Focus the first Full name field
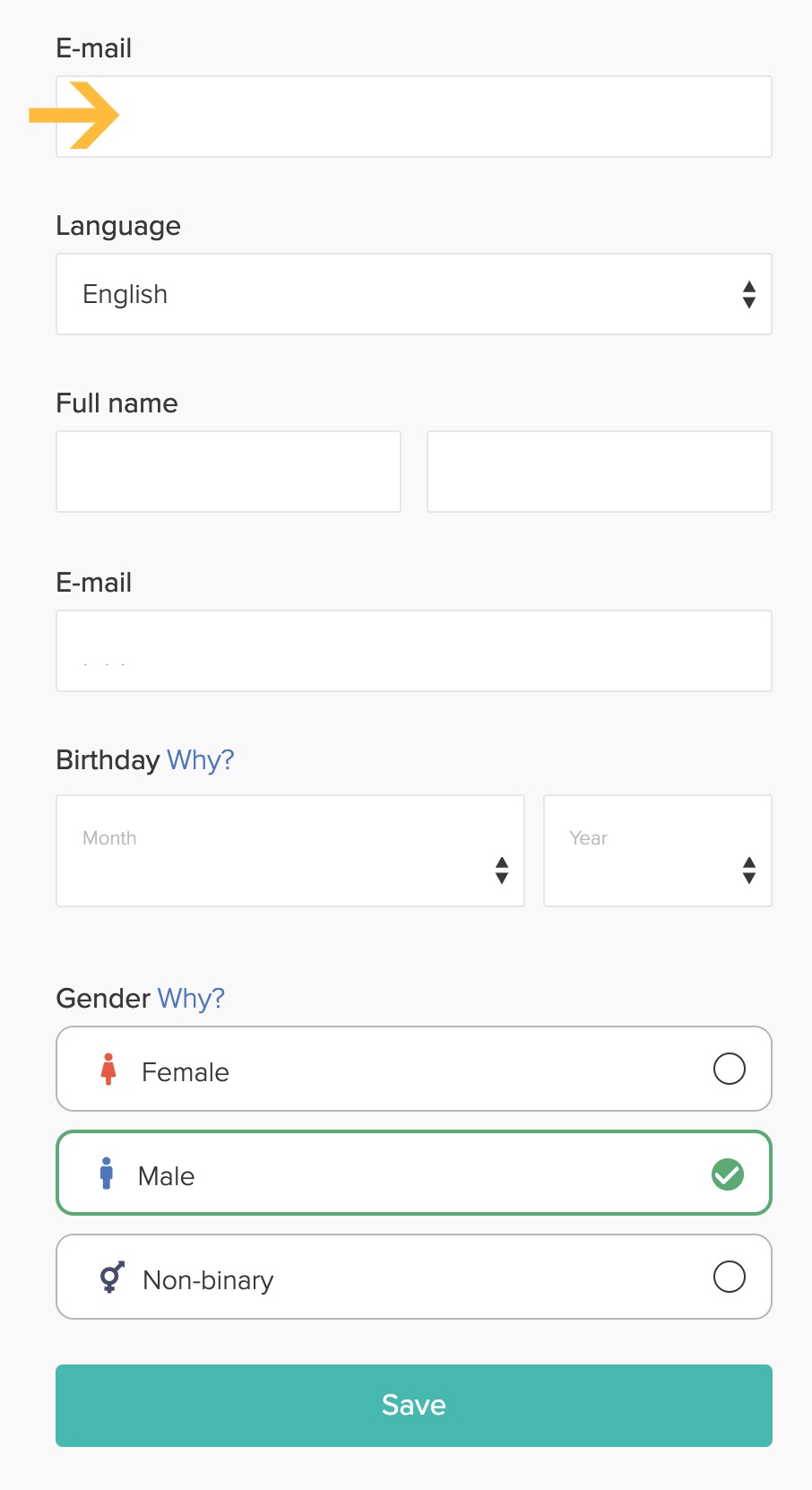Viewport: 812px width, 1490px height. pos(229,472)
